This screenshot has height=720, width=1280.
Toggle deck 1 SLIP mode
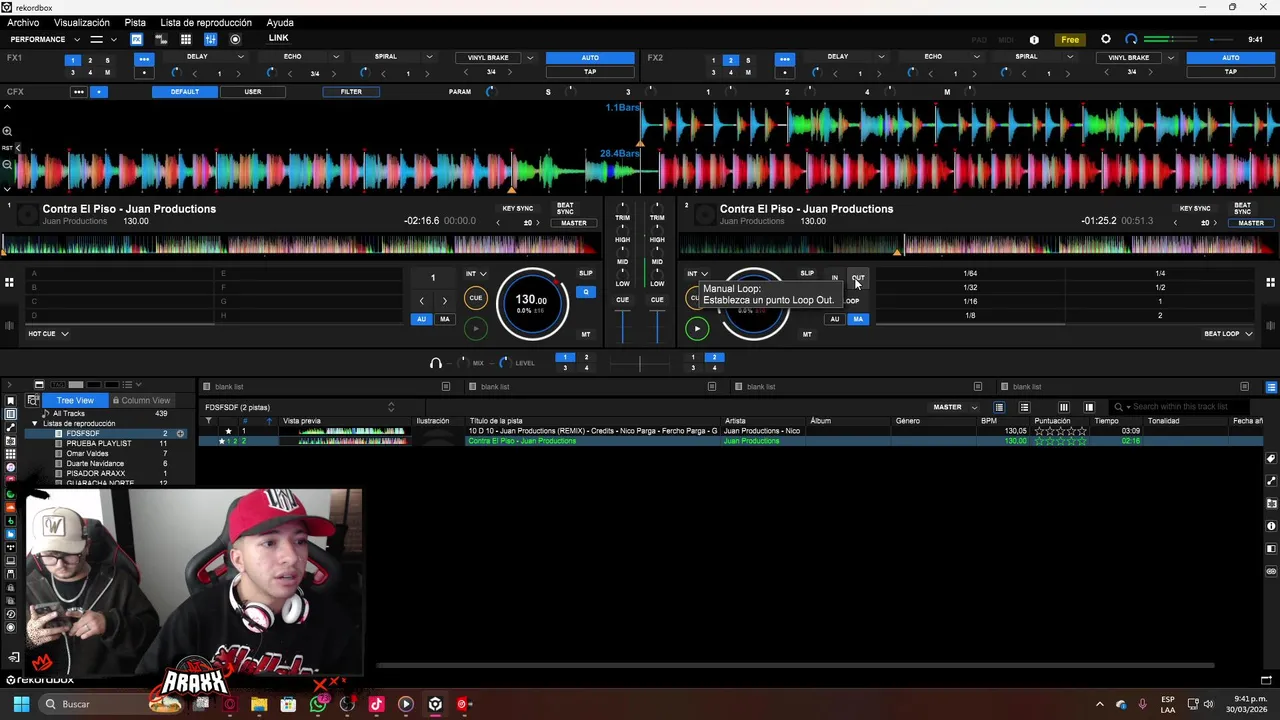pos(586,273)
